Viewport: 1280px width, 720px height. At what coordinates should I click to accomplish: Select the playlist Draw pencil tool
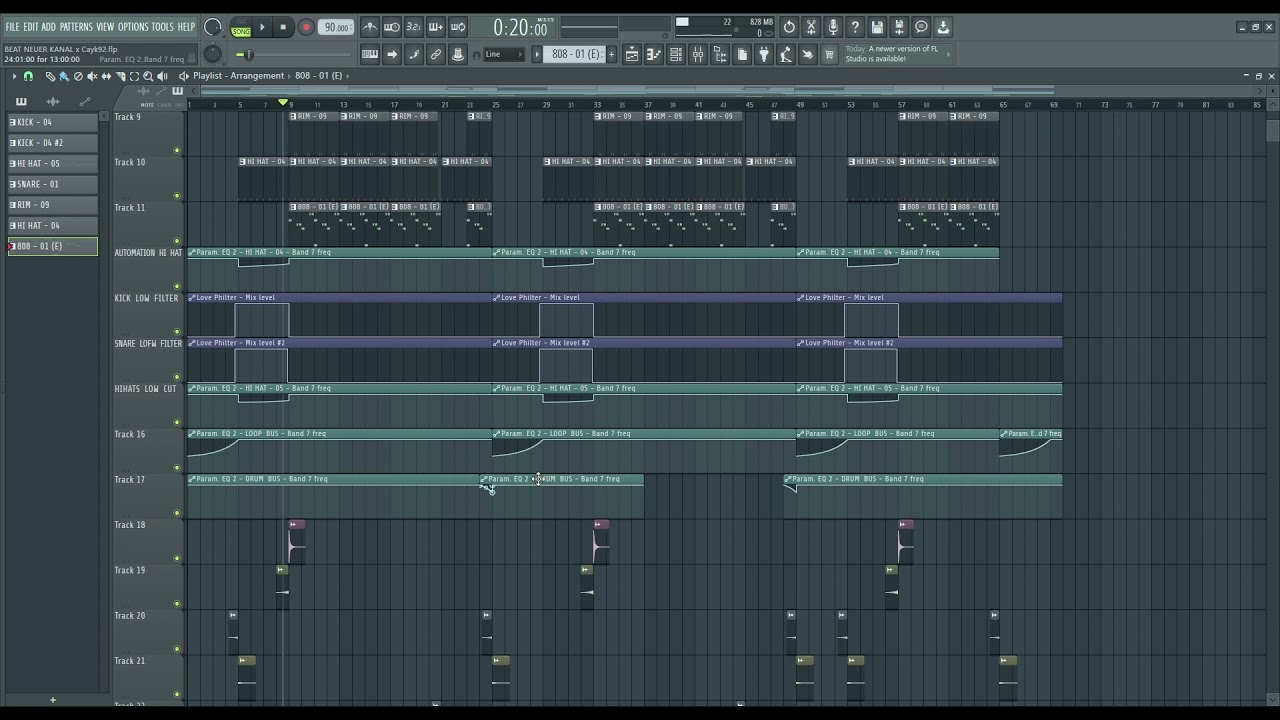point(50,76)
